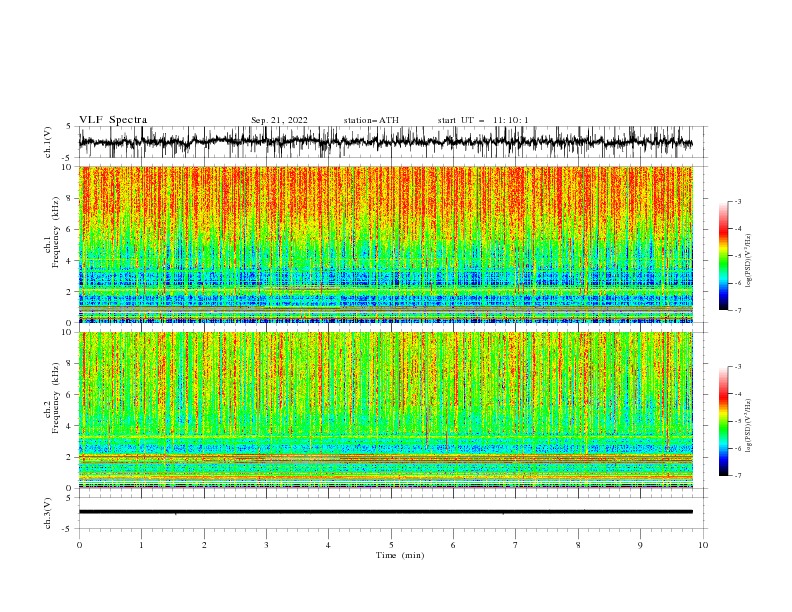
Task: Click time axis tick label '0'
Action: coord(79,545)
